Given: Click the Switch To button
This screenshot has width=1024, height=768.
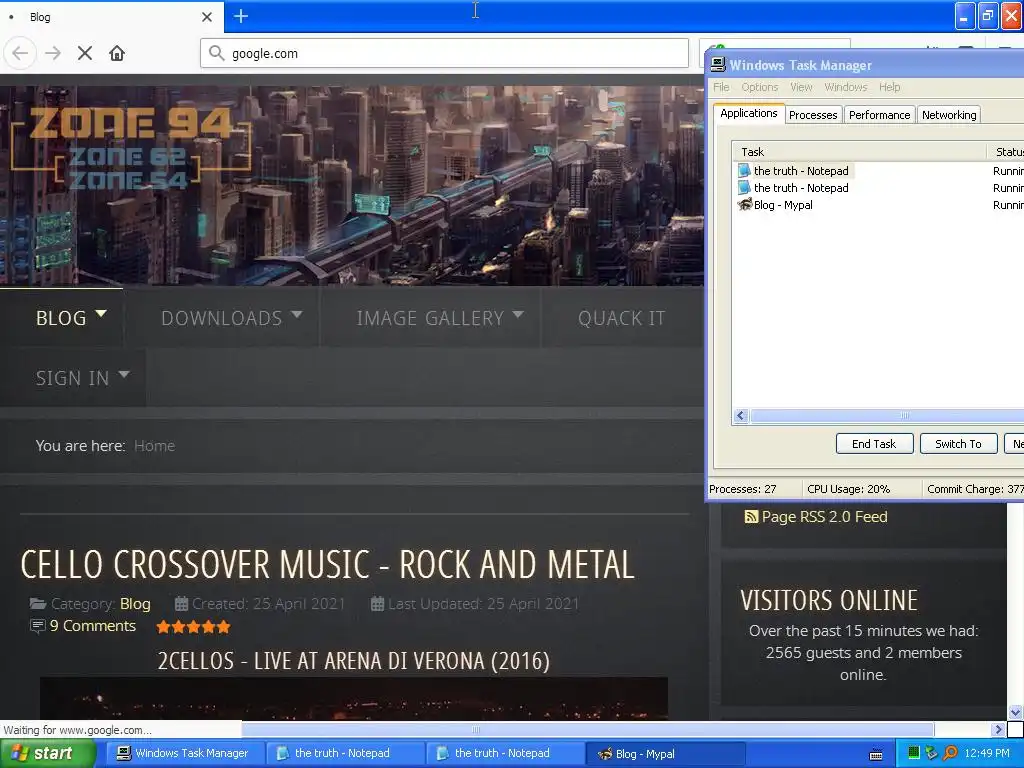Looking at the screenshot, I should (x=958, y=443).
